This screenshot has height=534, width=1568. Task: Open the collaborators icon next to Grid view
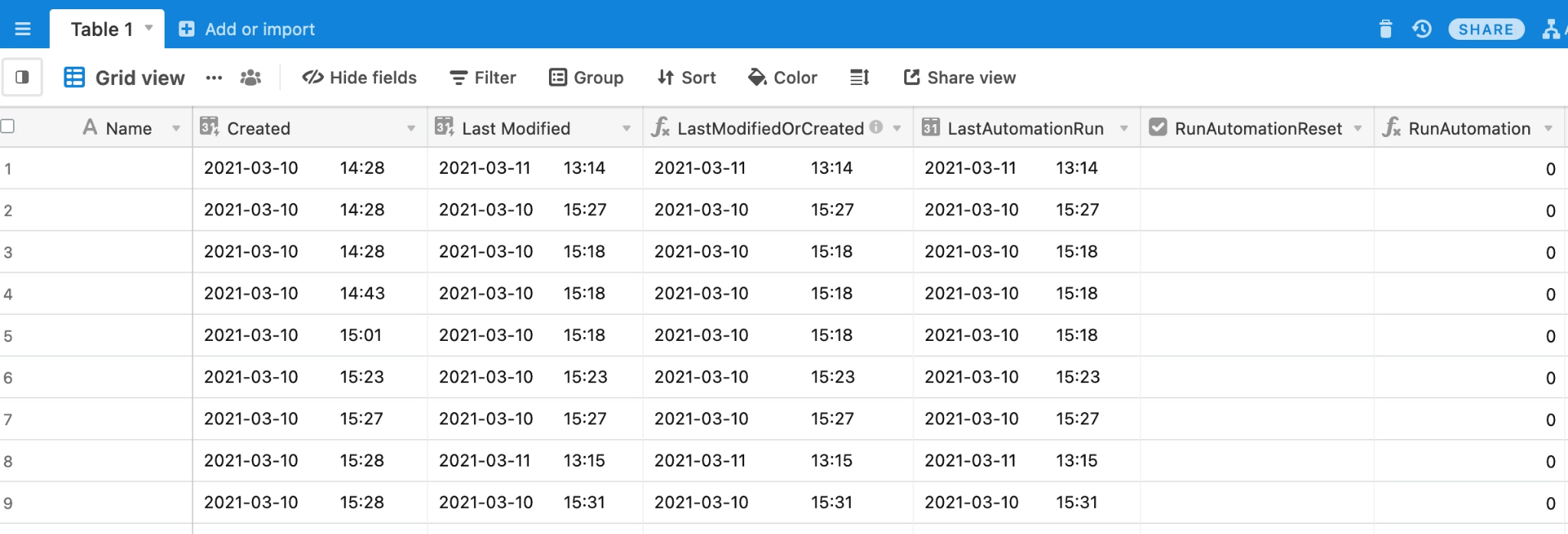tap(250, 77)
